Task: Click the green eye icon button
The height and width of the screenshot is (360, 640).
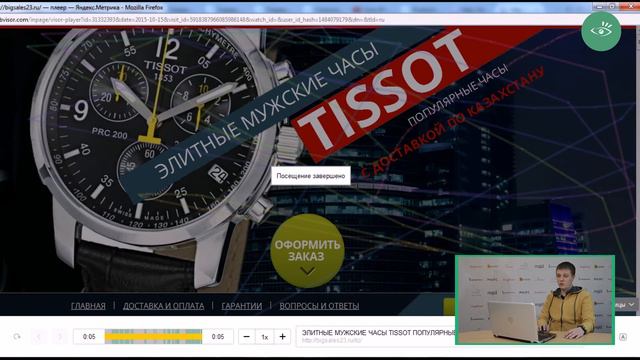Action: click(x=601, y=31)
